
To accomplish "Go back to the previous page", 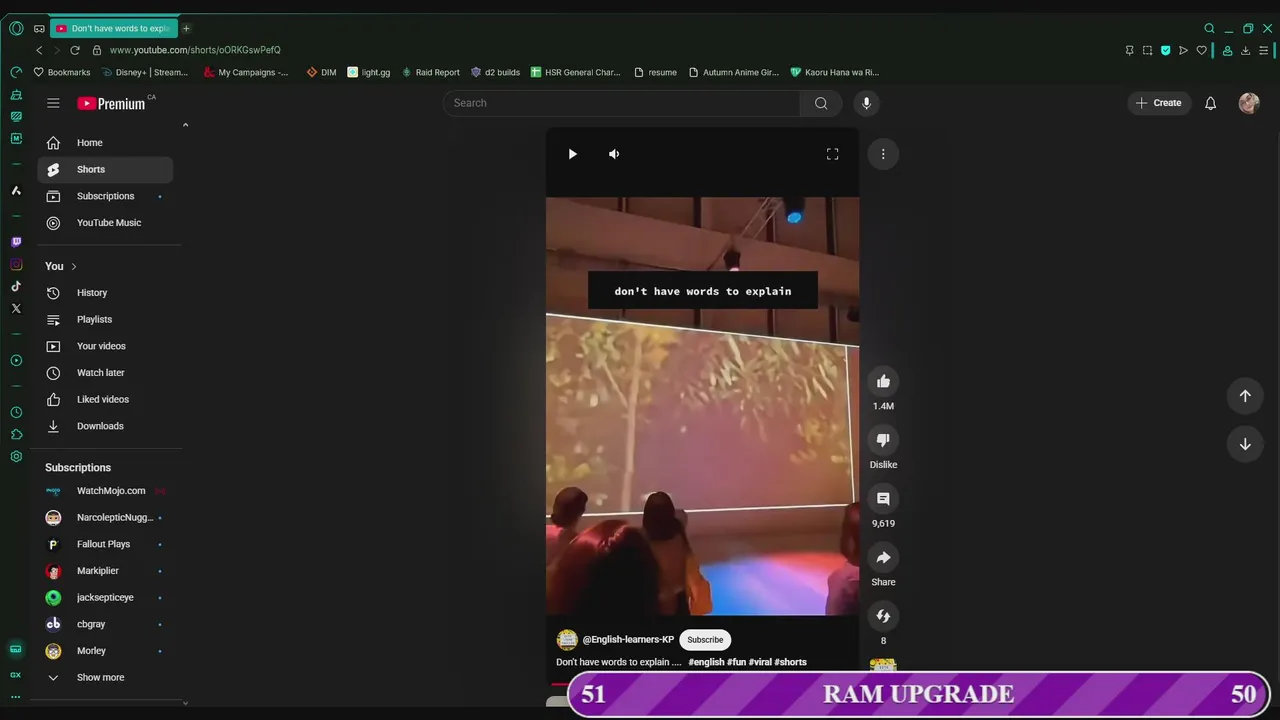I will [39, 50].
